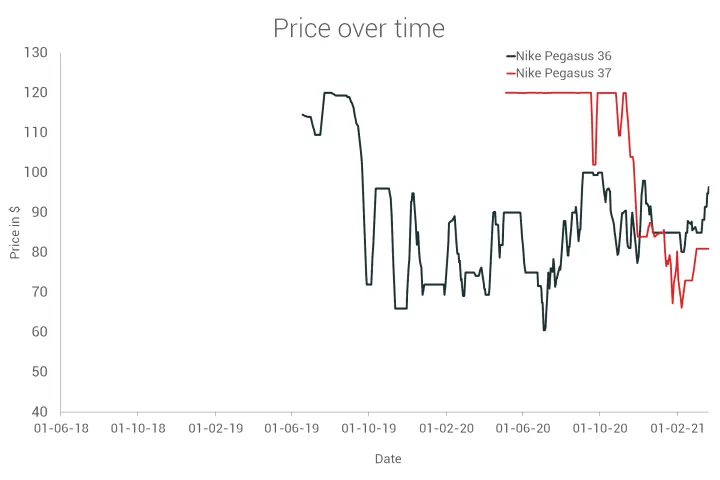Click the red Pegasus 37 legend line swatch

click(x=510, y=73)
